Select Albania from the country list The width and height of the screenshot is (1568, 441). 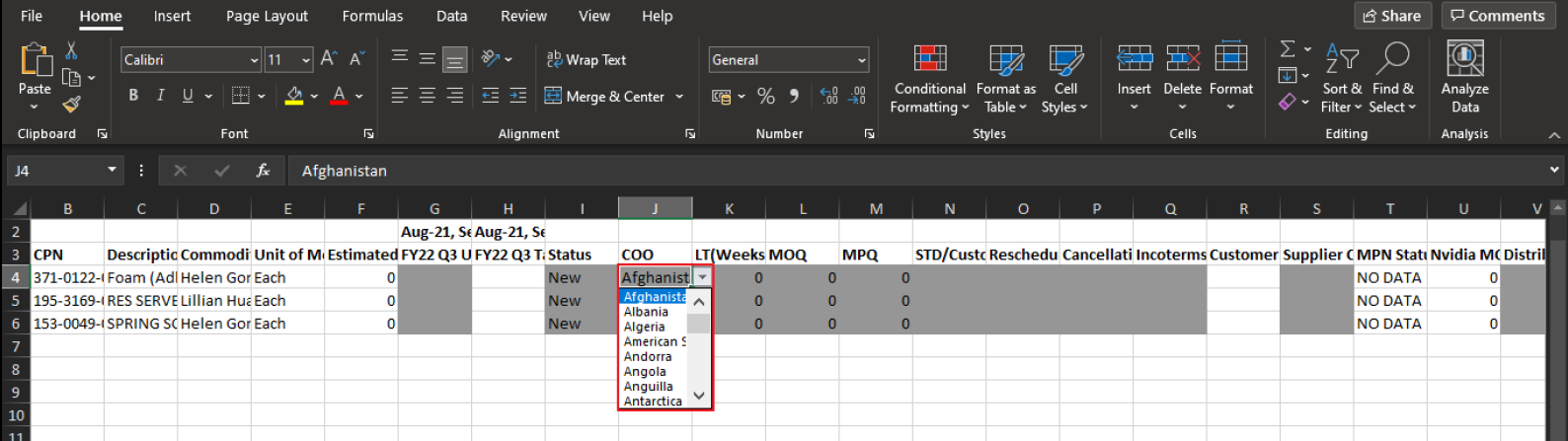[x=646, y=312]
